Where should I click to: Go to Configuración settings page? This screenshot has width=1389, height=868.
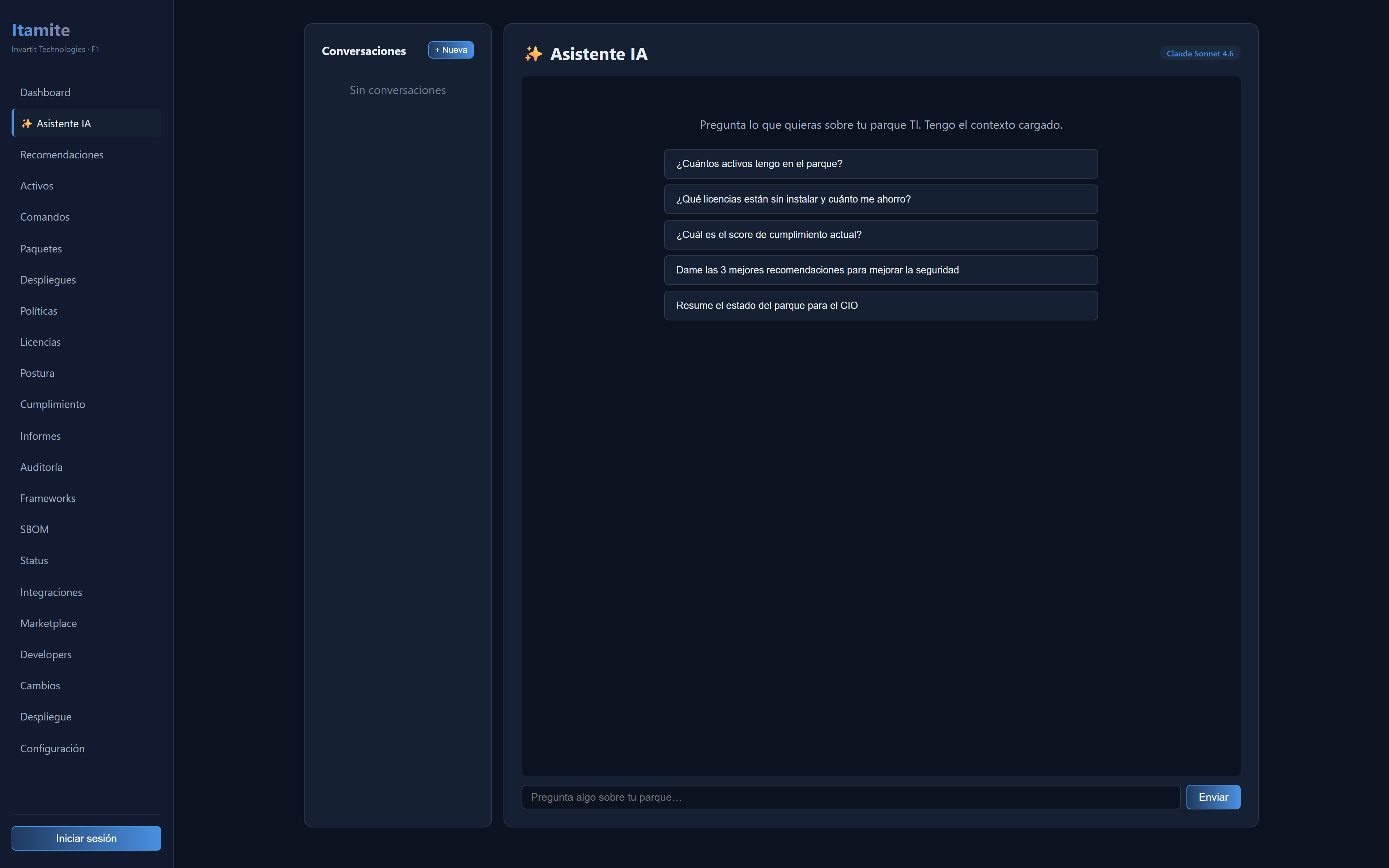pos(52,749)
